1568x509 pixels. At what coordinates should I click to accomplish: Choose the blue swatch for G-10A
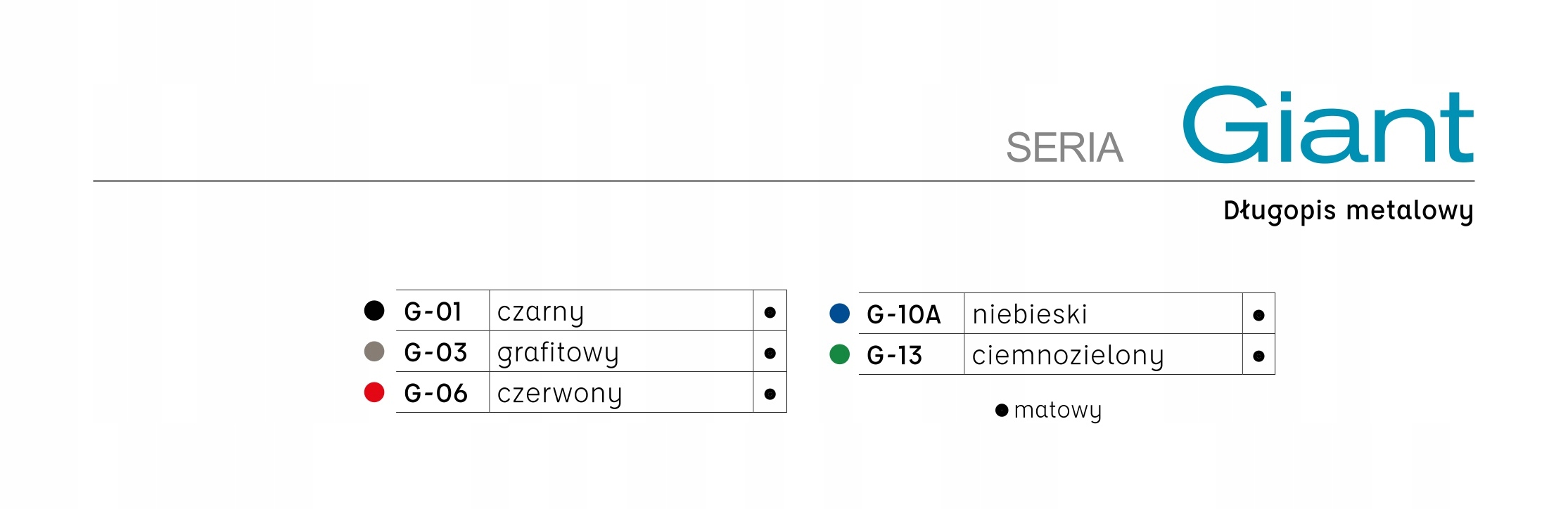(x=840, y=313)
